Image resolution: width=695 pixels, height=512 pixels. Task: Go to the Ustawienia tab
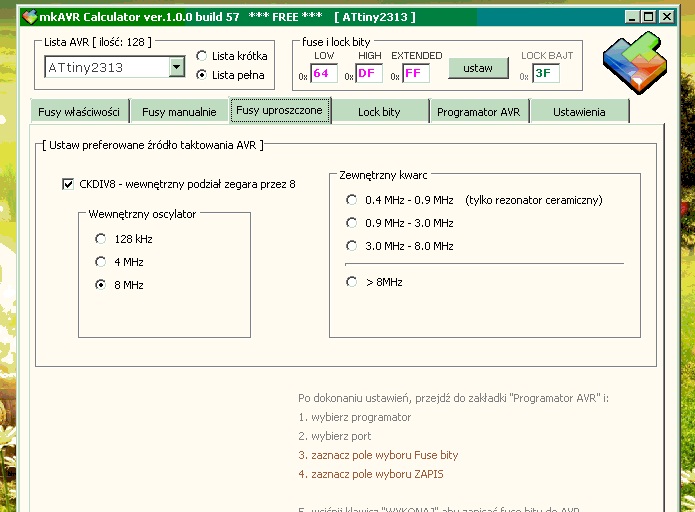579,112
